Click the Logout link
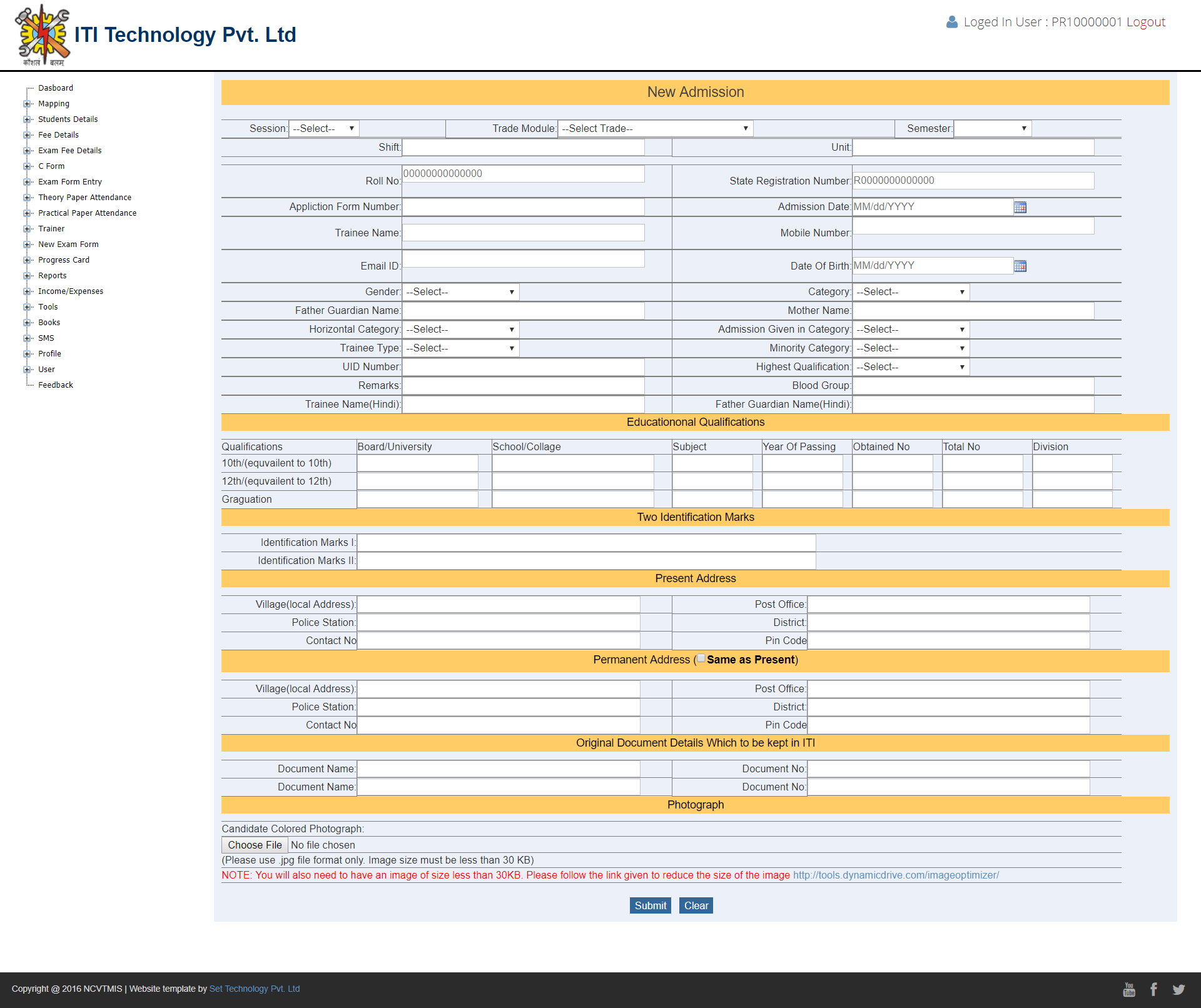 pos(1145,22)
